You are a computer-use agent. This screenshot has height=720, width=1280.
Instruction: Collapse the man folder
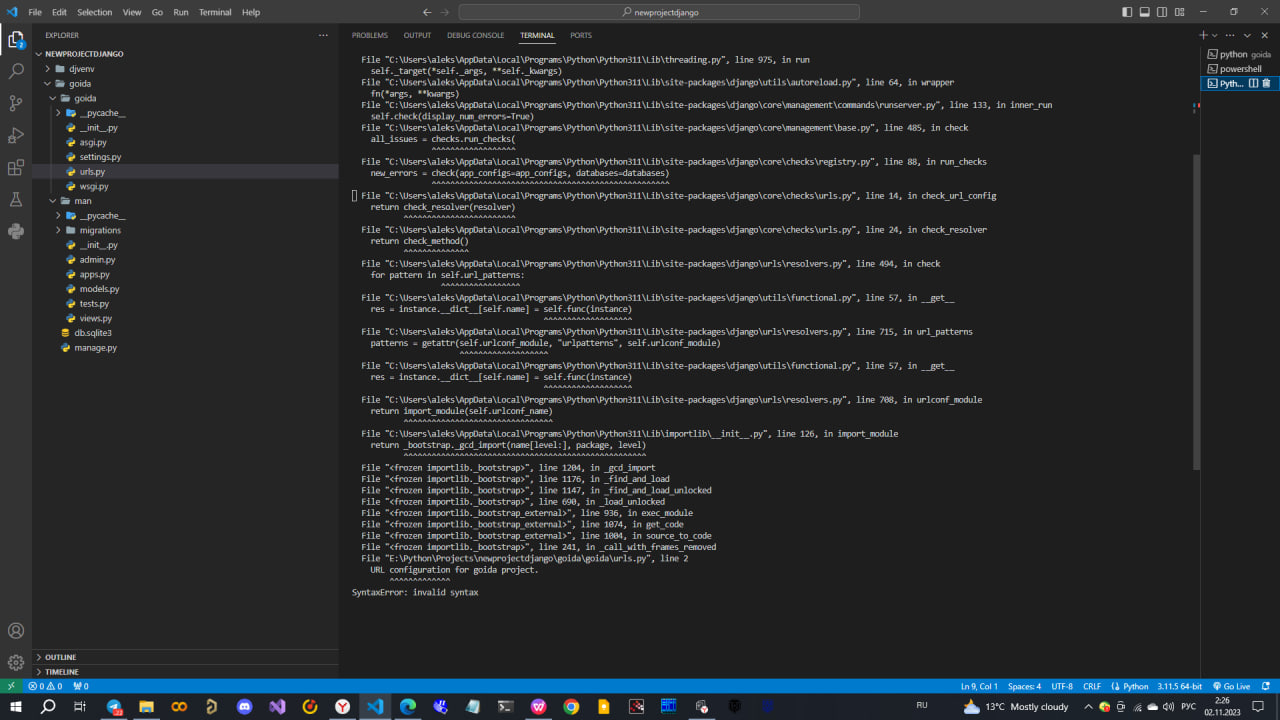(185, 201)
